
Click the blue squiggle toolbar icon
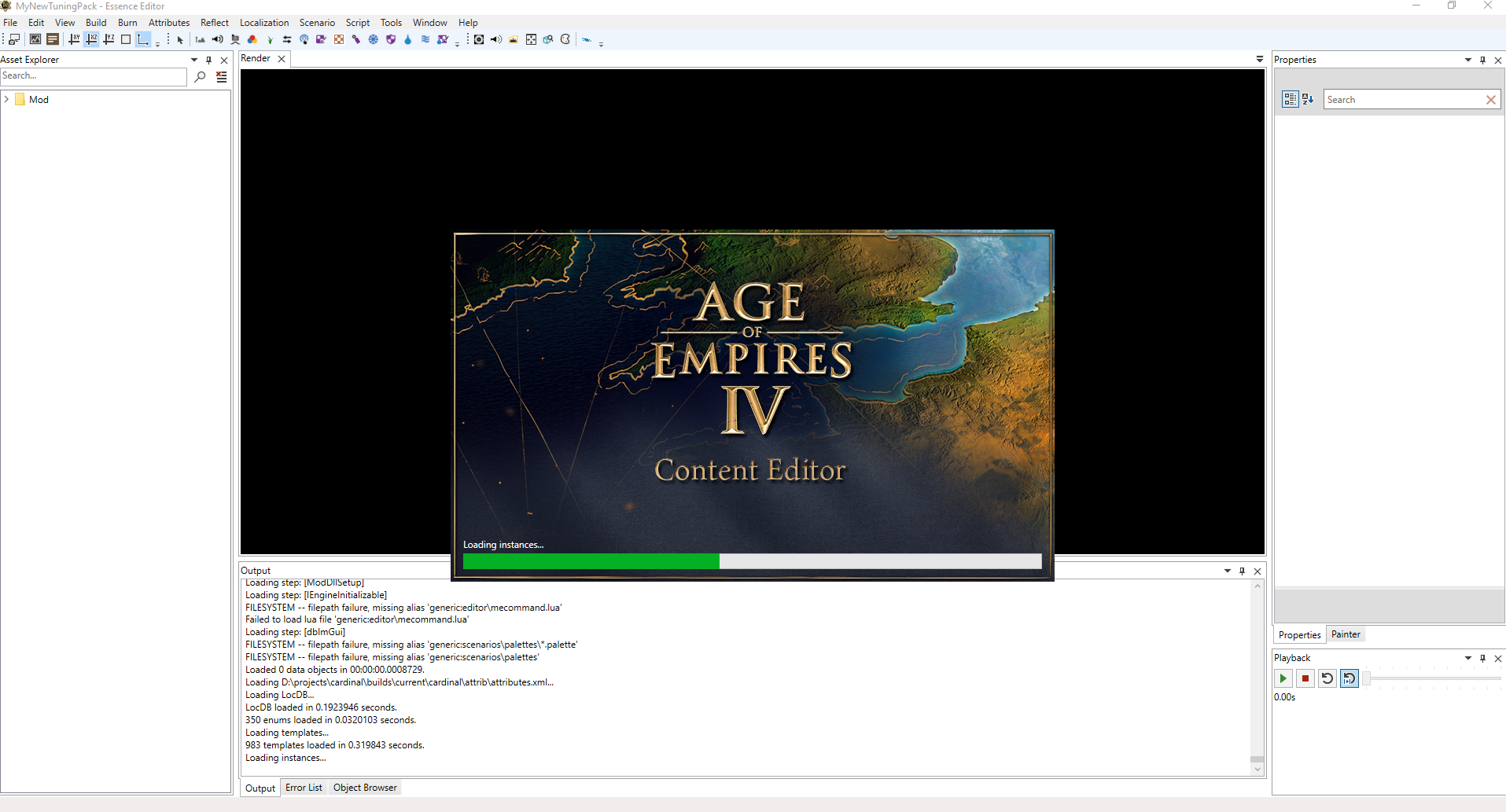pyautogui.click(x=587, y=39)
